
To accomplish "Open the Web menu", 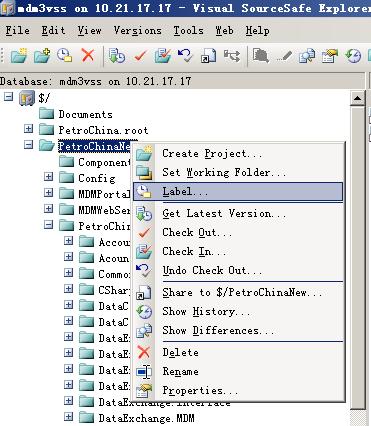I will coord(224,31).
